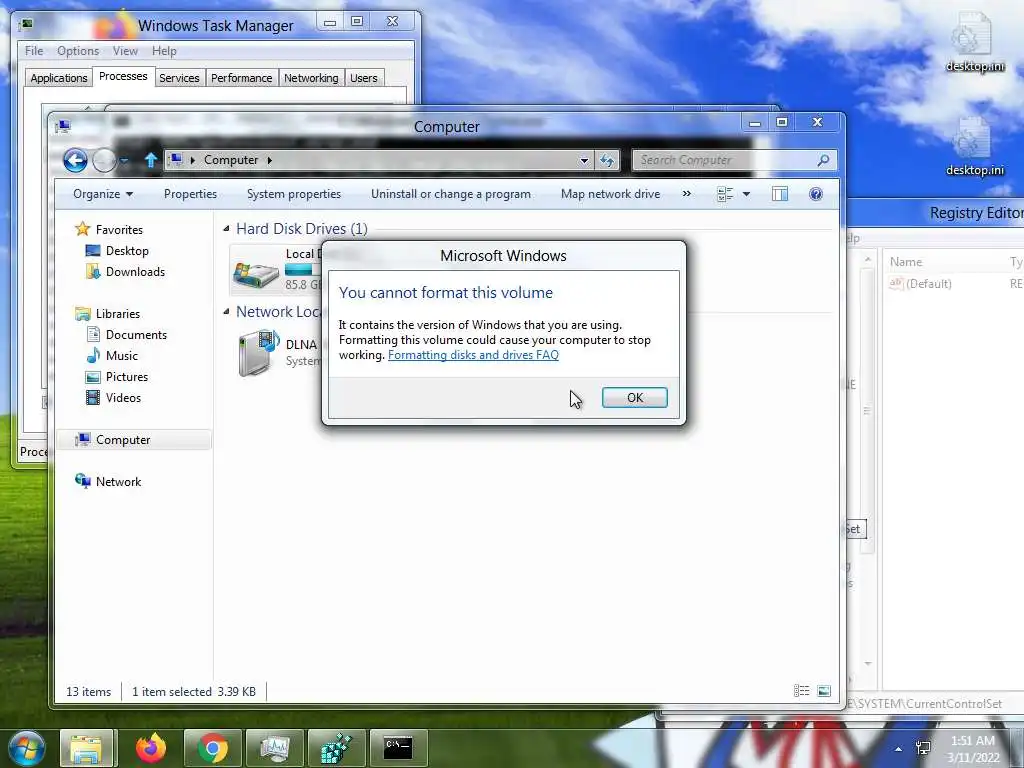1024x768 pixels.
Task: Switch to Command Prompt on the taskbar
Action: [x=398, y=748]
